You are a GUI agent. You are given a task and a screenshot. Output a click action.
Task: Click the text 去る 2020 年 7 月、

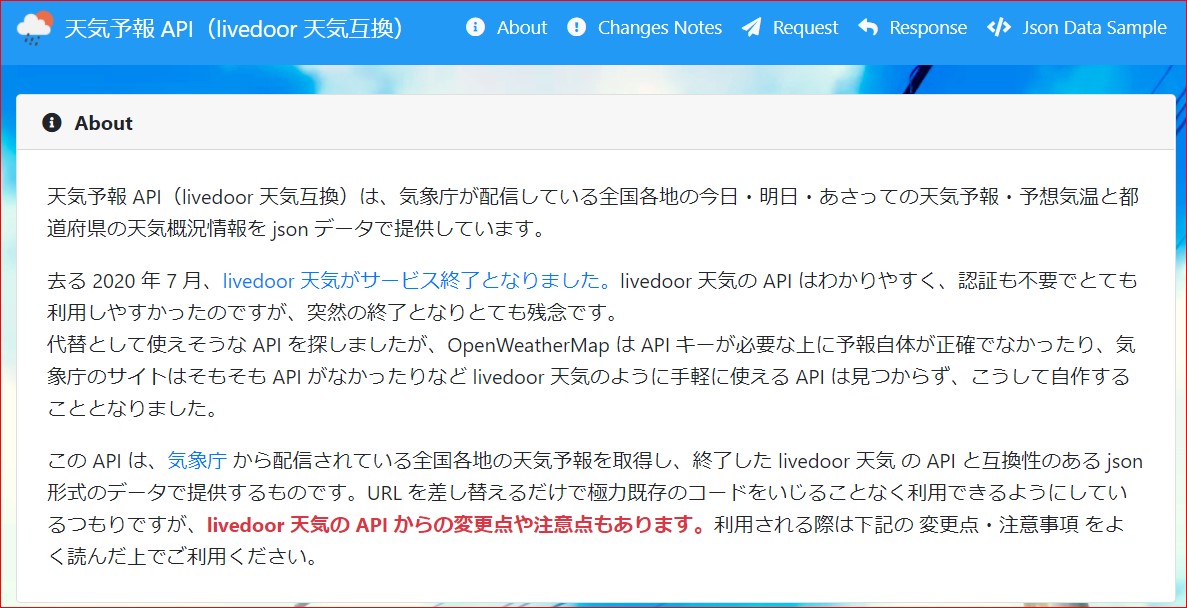[x=133, y=281]
